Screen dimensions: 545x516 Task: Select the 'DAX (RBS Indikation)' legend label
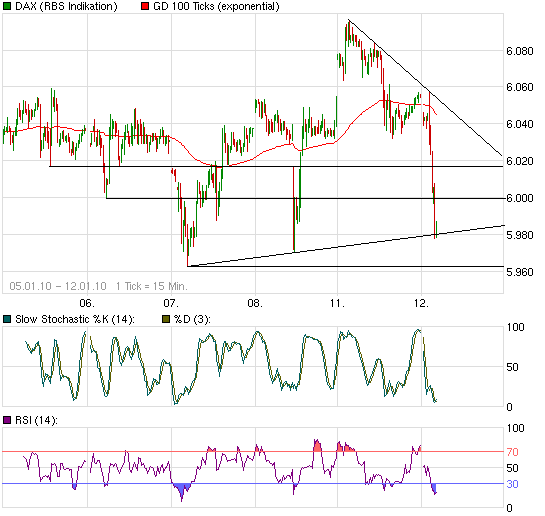pyautogui.click(x=66, y=6)
